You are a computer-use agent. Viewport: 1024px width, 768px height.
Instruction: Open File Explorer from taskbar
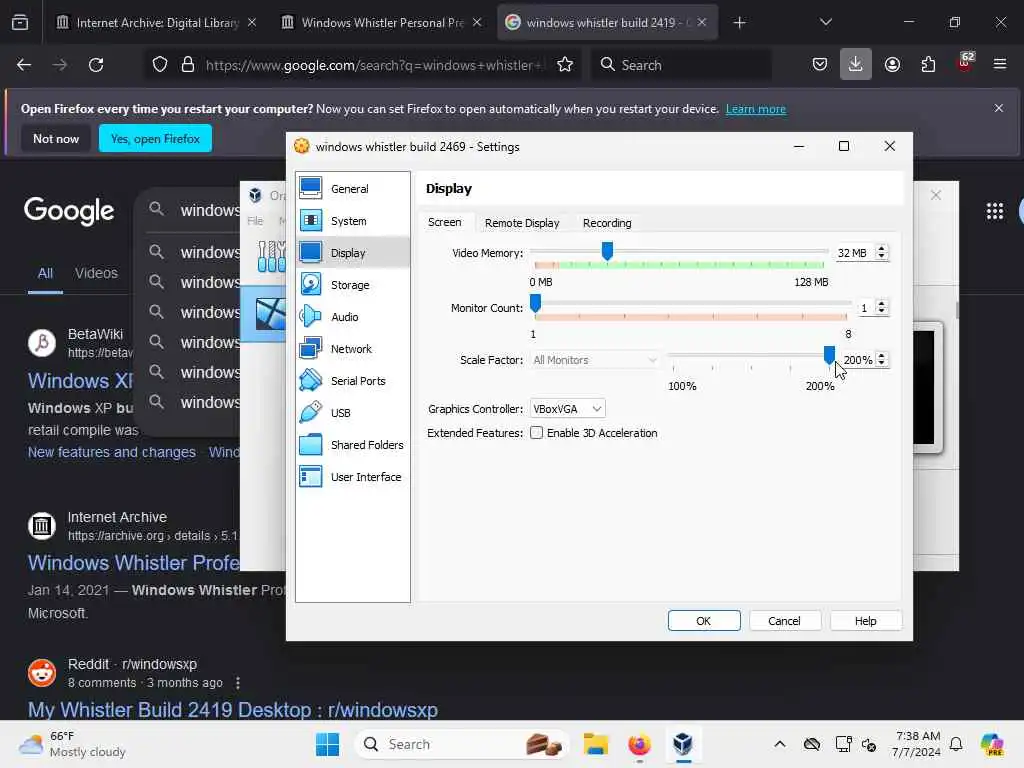pyautogui.click(x=596, y=744)
